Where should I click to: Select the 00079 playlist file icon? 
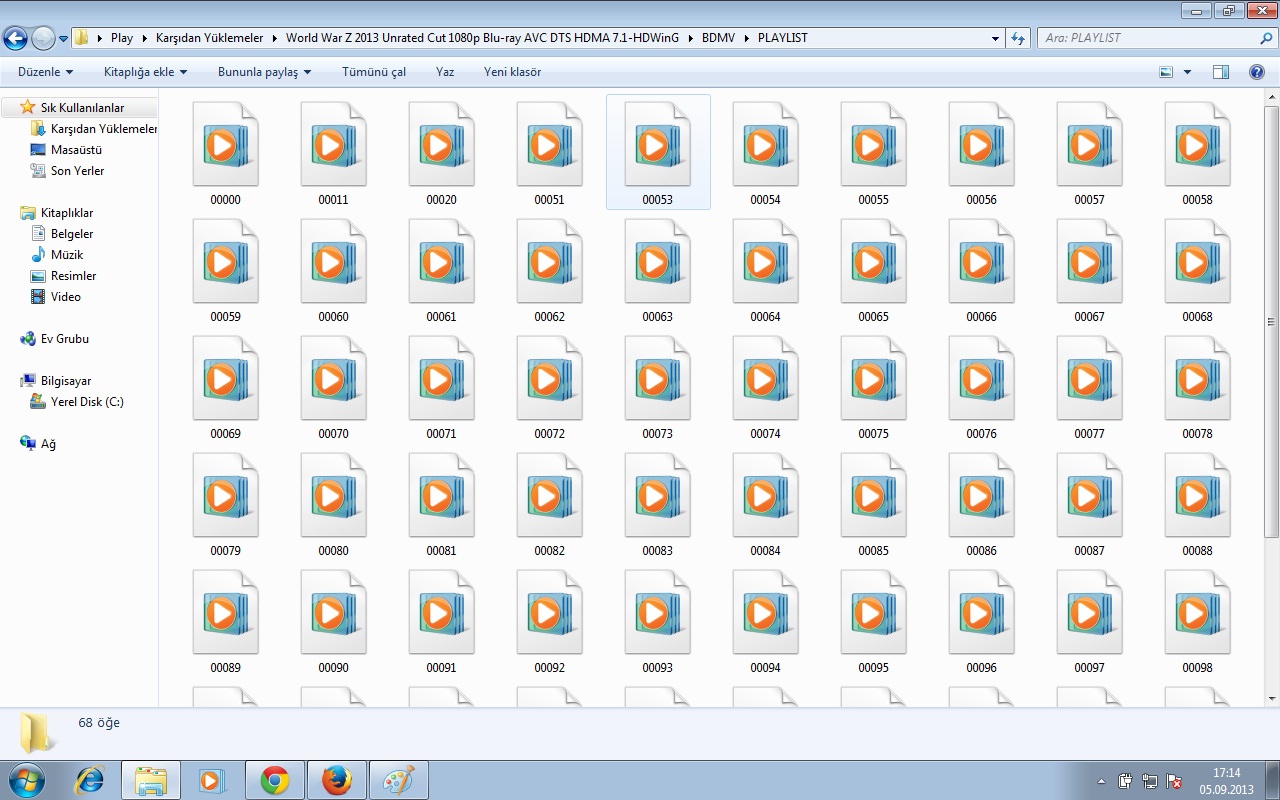(225, 496)
